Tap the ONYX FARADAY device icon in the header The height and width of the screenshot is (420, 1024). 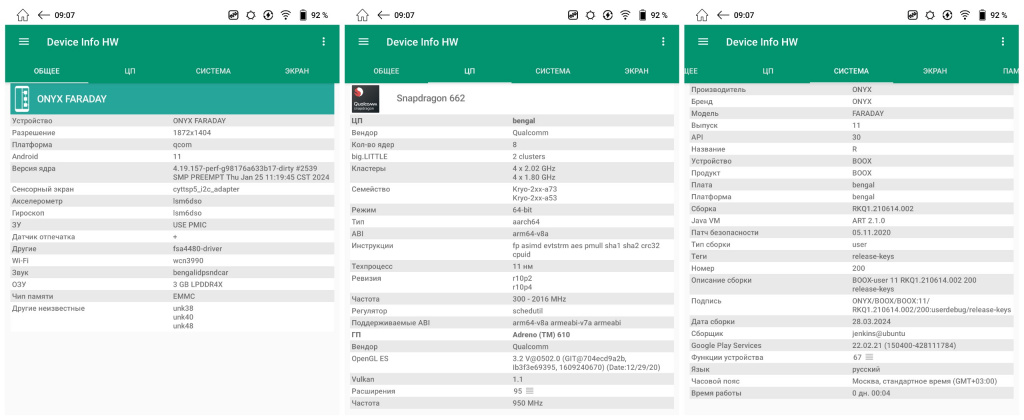[22, 99]
